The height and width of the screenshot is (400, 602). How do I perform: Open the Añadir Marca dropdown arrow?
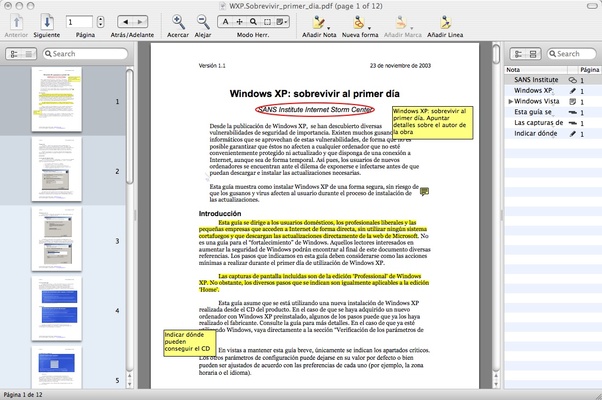coord(412,28)
